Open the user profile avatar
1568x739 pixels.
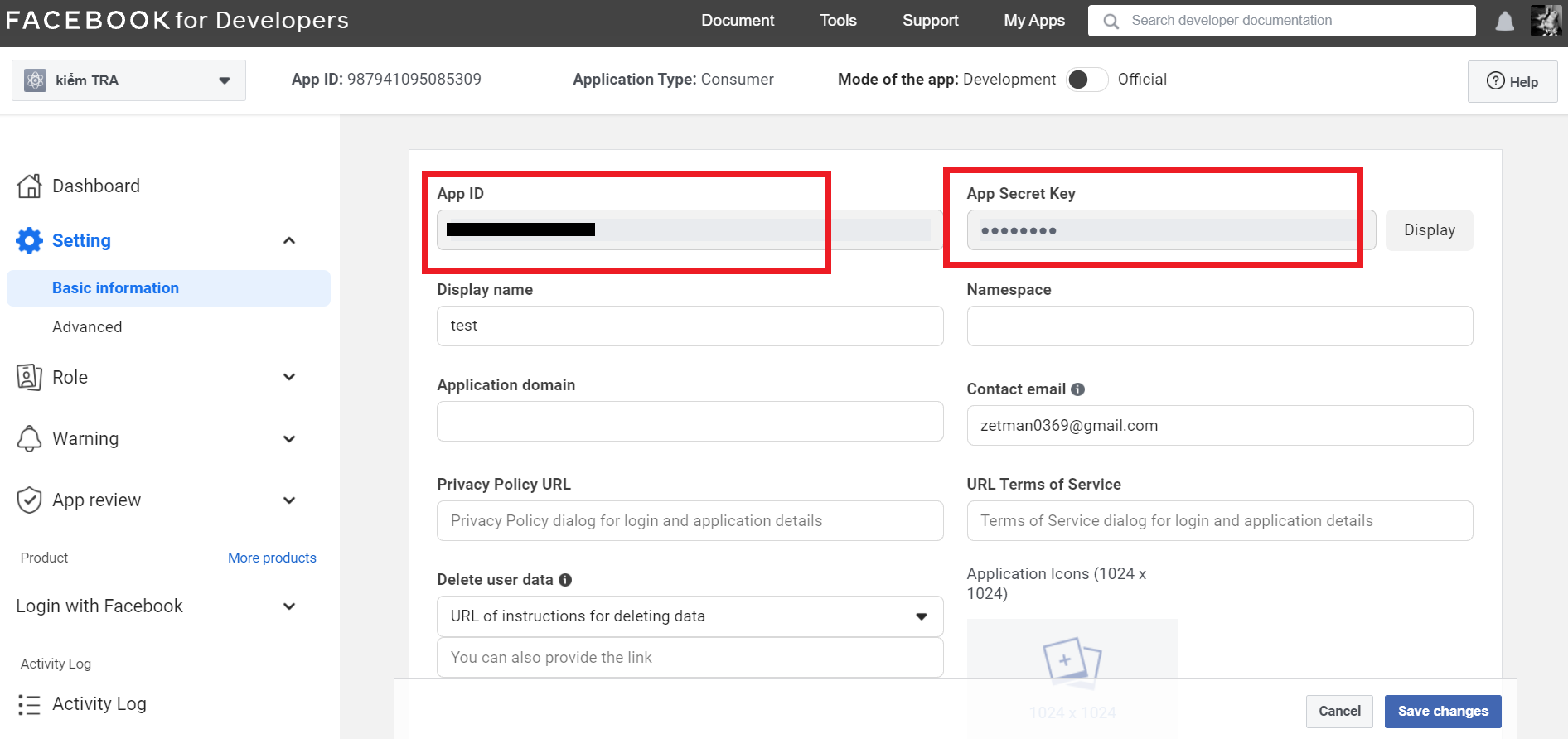[x=1546, y=21]
